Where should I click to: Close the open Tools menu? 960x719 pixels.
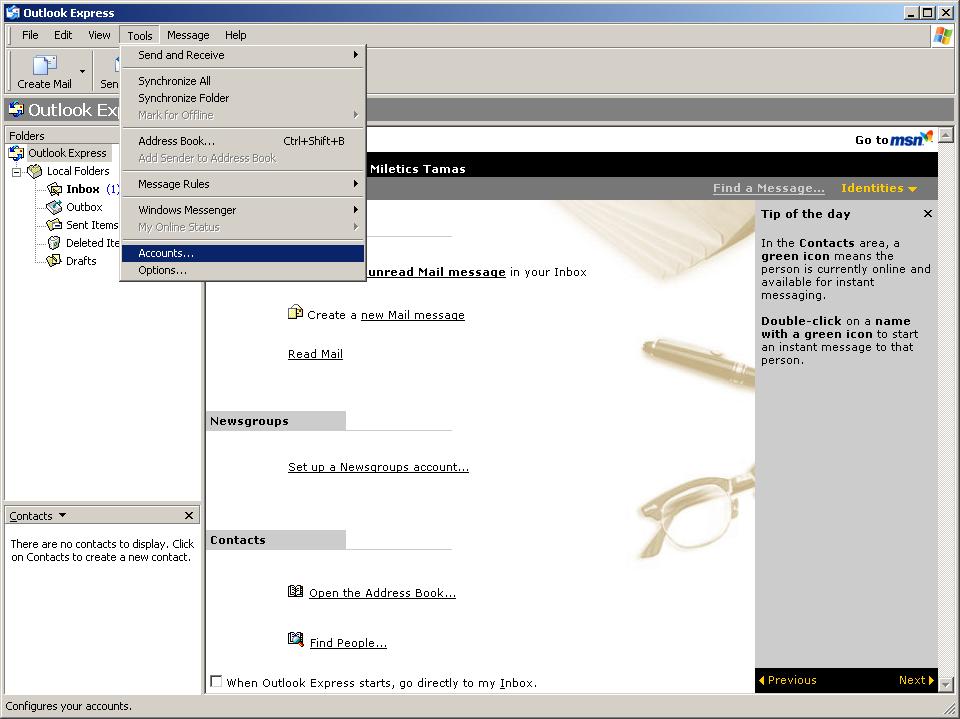[140, 36]
